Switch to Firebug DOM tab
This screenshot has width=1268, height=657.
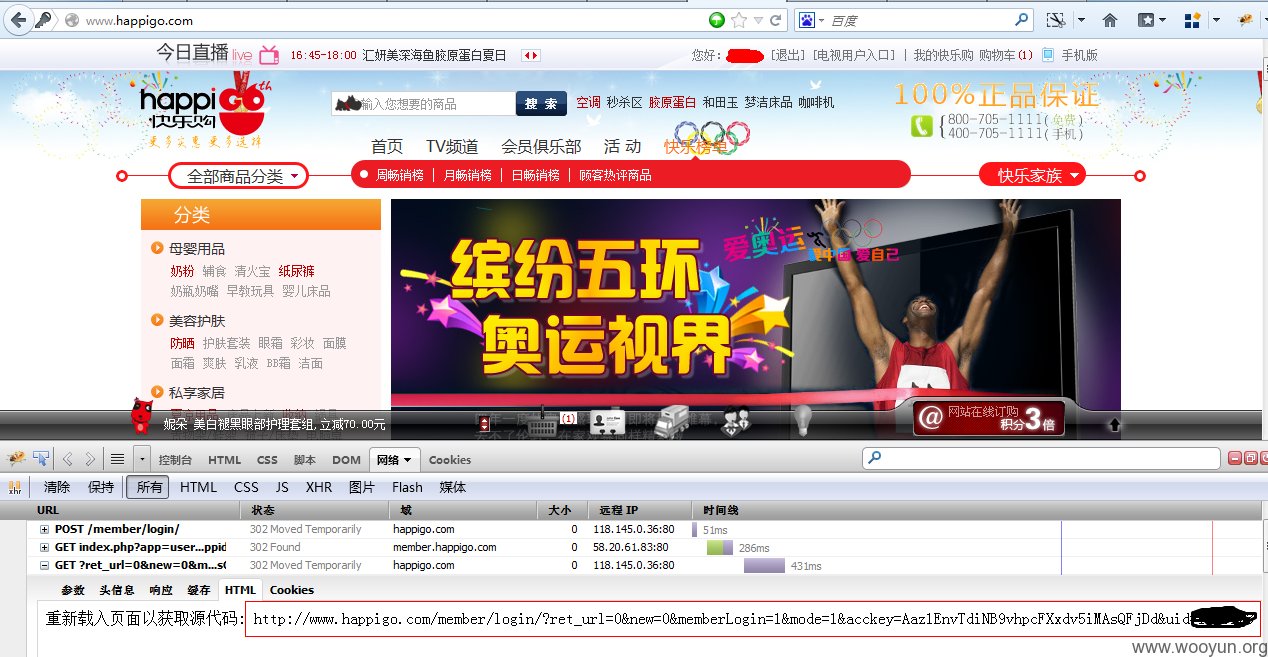346,460
